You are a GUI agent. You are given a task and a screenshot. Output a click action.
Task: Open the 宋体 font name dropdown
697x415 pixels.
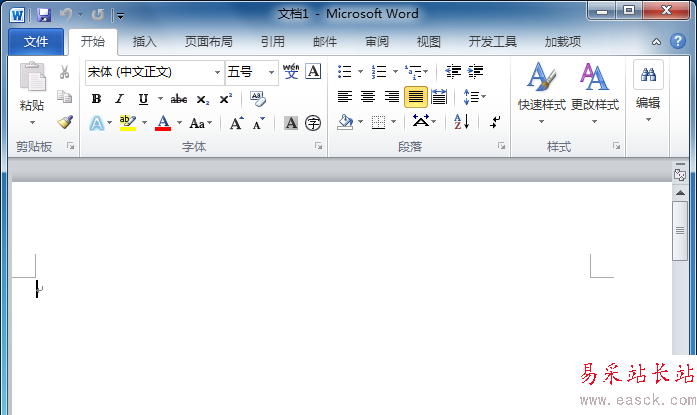[x=218, y=72]
